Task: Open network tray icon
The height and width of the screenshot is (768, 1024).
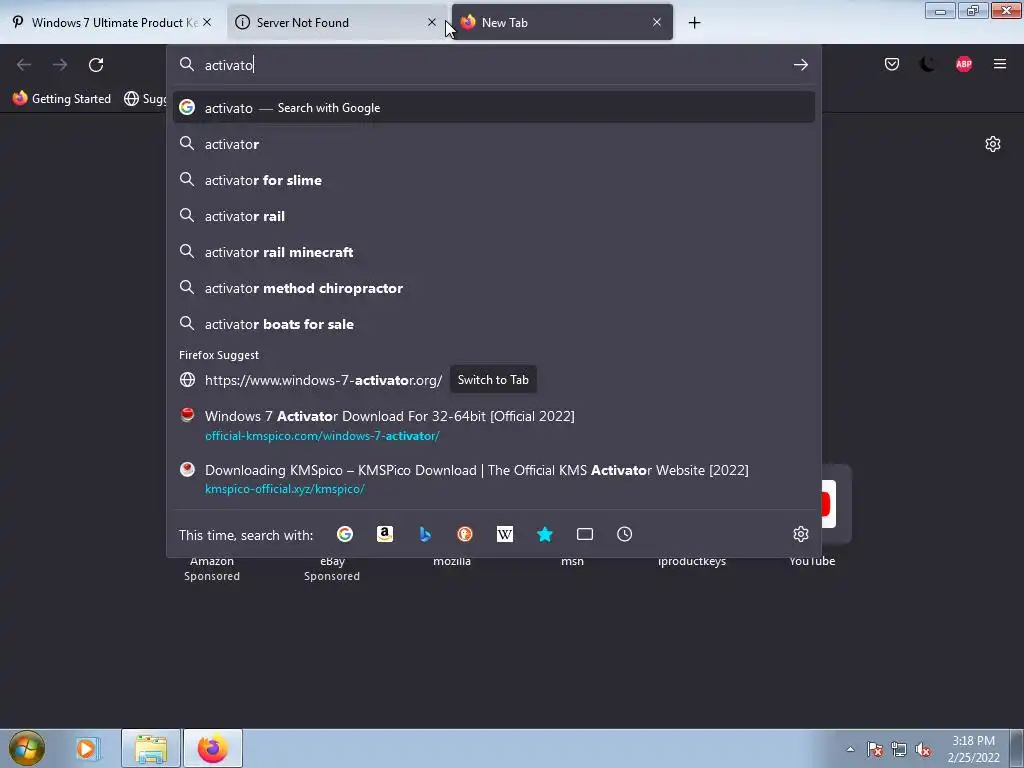Action: click(x=899, y=749)
